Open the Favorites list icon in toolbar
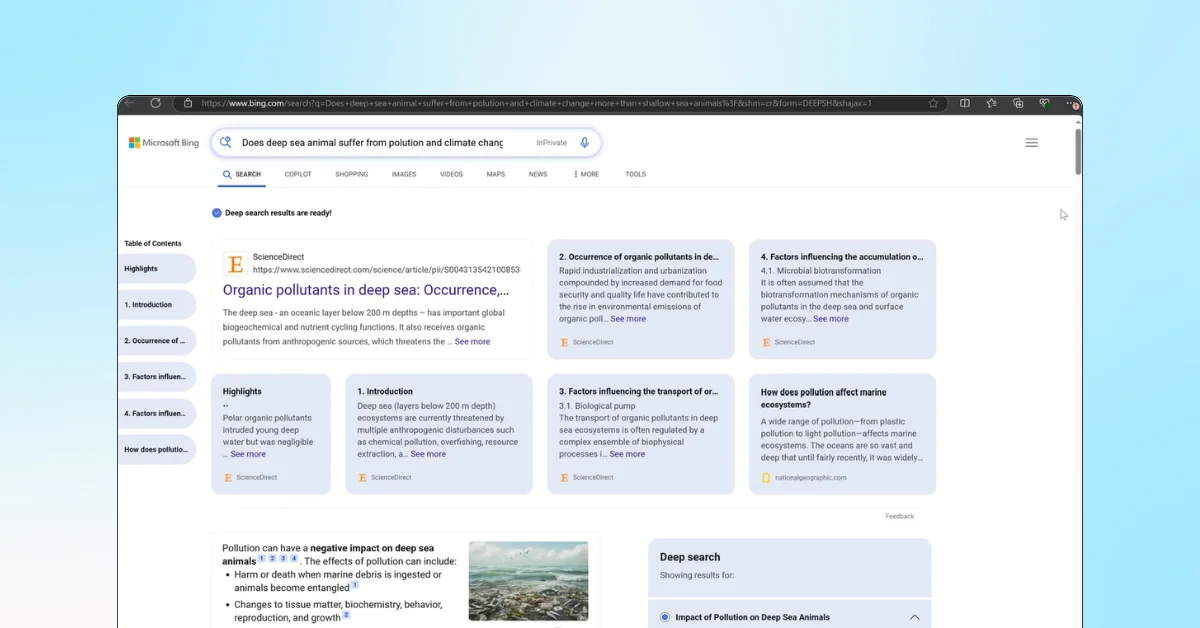The image size is (1200, 628). 991,103
